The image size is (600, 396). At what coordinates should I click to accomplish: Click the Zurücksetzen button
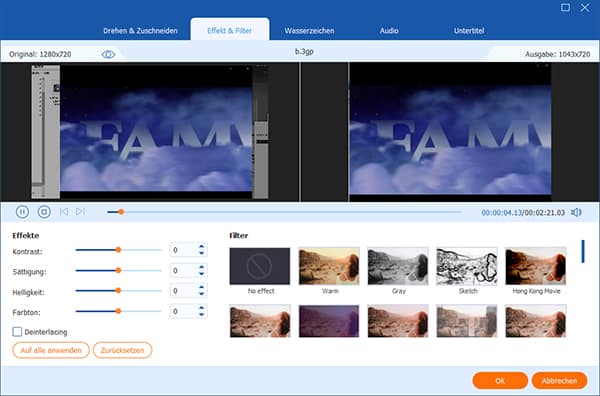122,350
